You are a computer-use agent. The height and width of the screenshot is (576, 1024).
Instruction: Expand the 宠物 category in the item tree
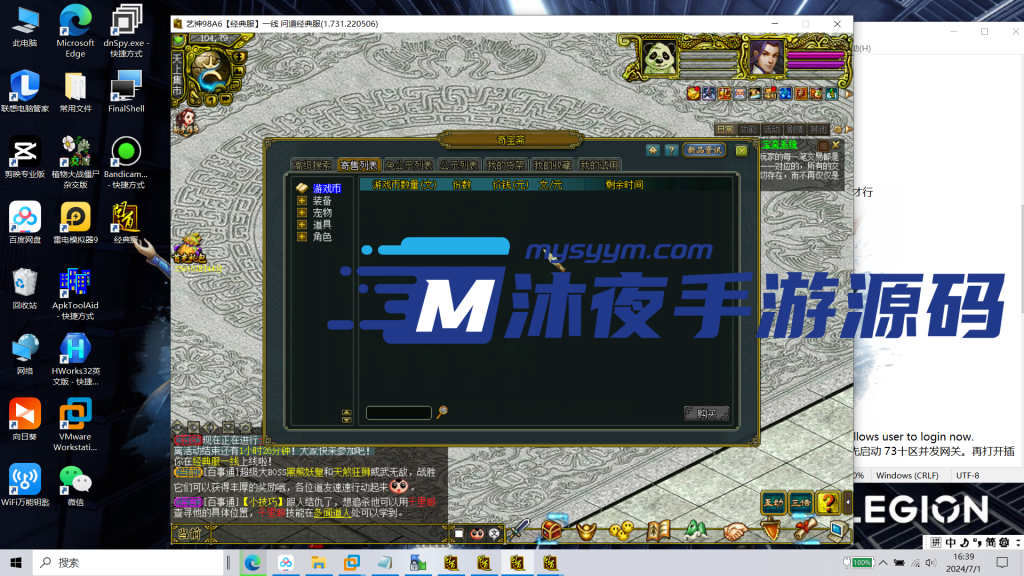301,211
